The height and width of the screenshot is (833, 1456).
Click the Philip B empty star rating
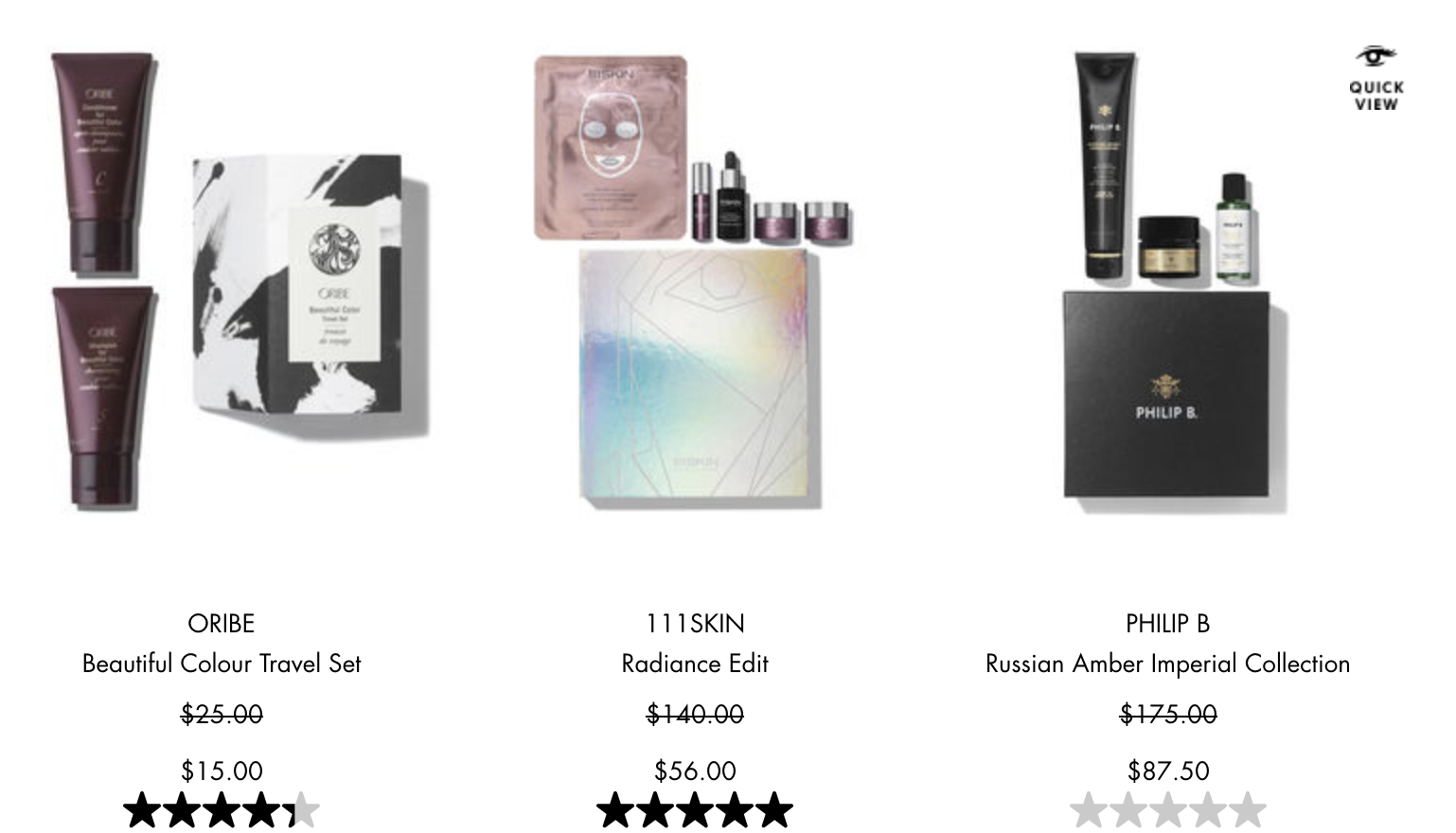(x=1168, y=810)
